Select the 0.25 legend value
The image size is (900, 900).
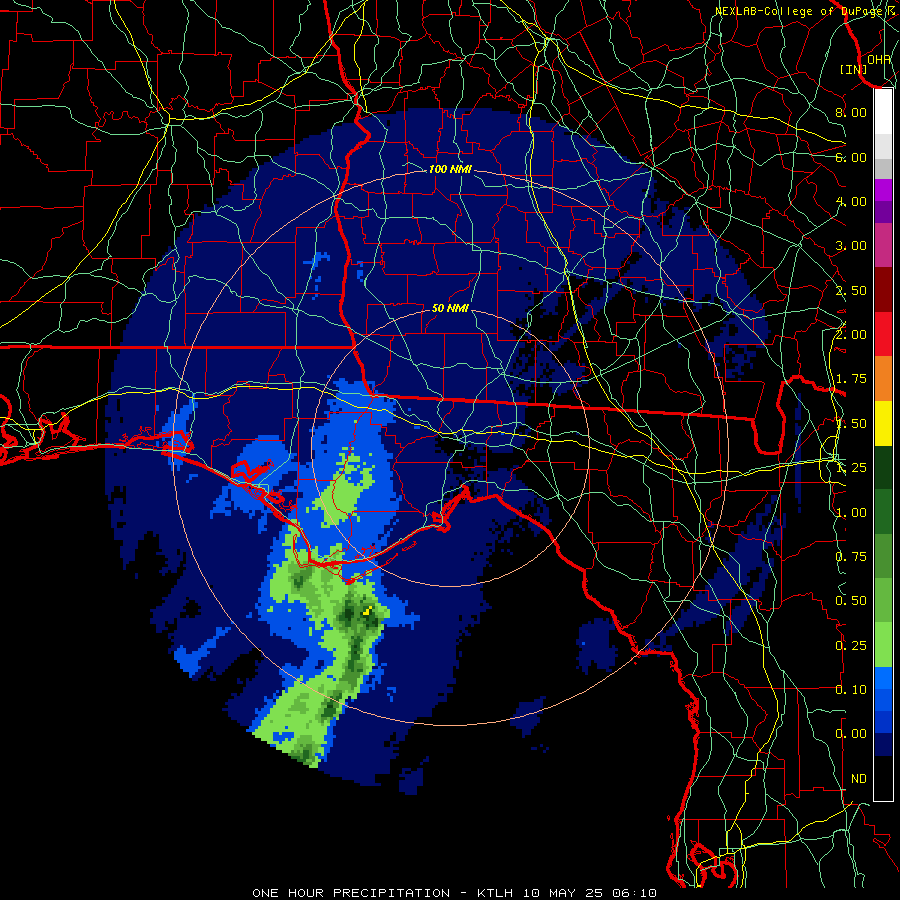point(851,646)
